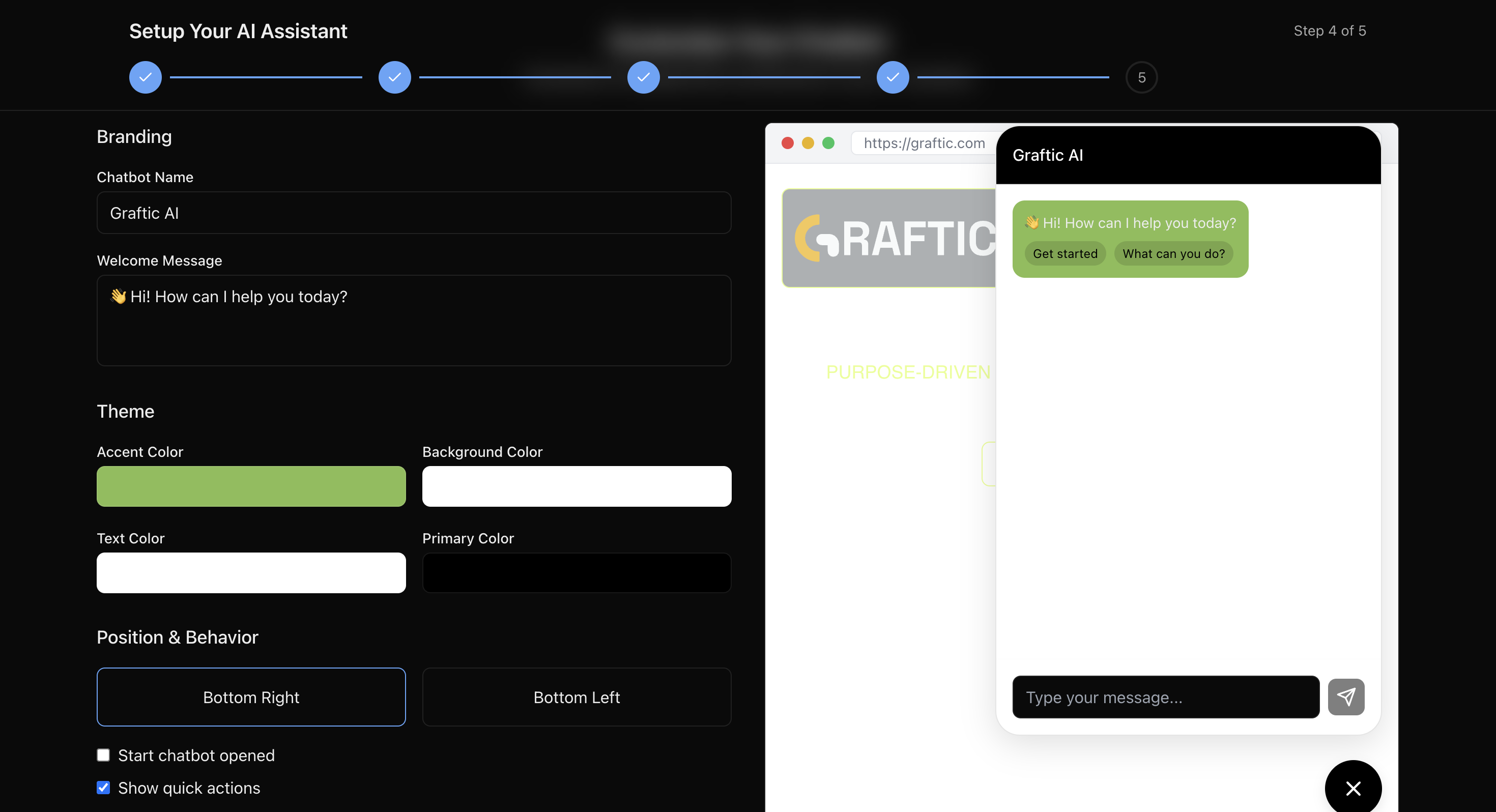Click the send message paper plane icon
This screenshot has width=1496, height=812.
point(1345,697)
